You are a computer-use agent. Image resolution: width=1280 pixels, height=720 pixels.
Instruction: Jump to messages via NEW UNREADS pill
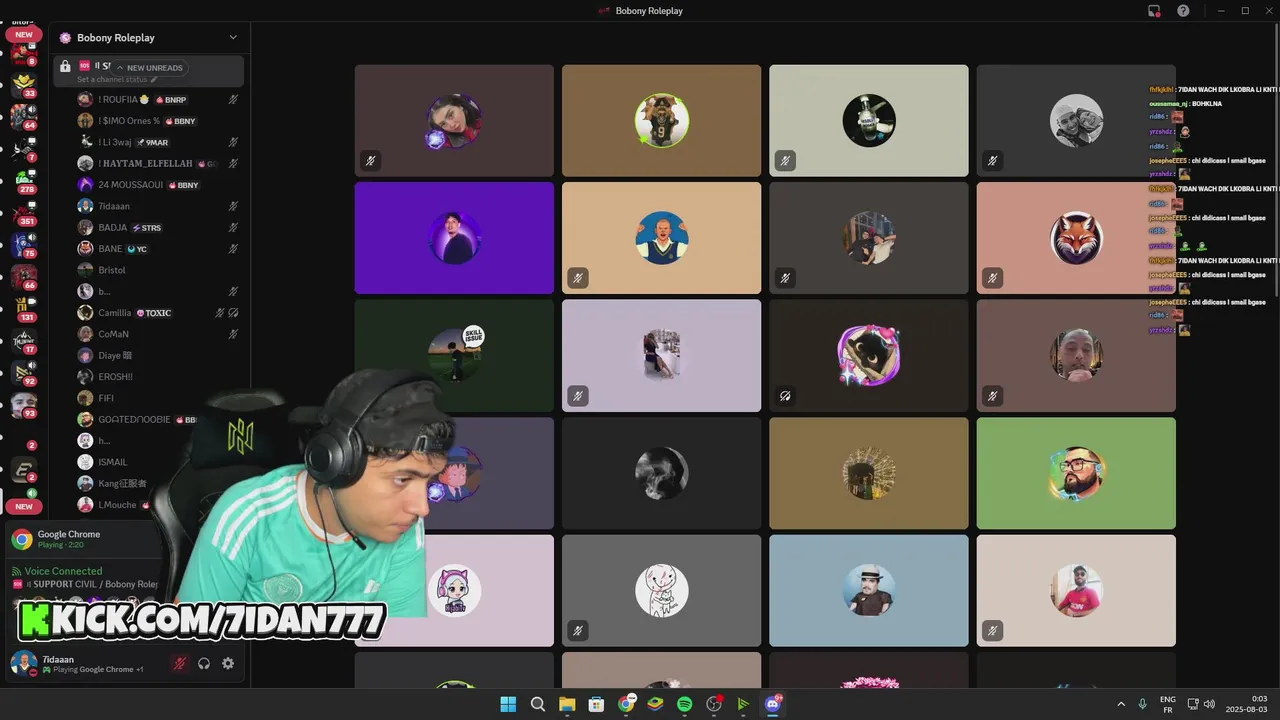tap(149, 68)
